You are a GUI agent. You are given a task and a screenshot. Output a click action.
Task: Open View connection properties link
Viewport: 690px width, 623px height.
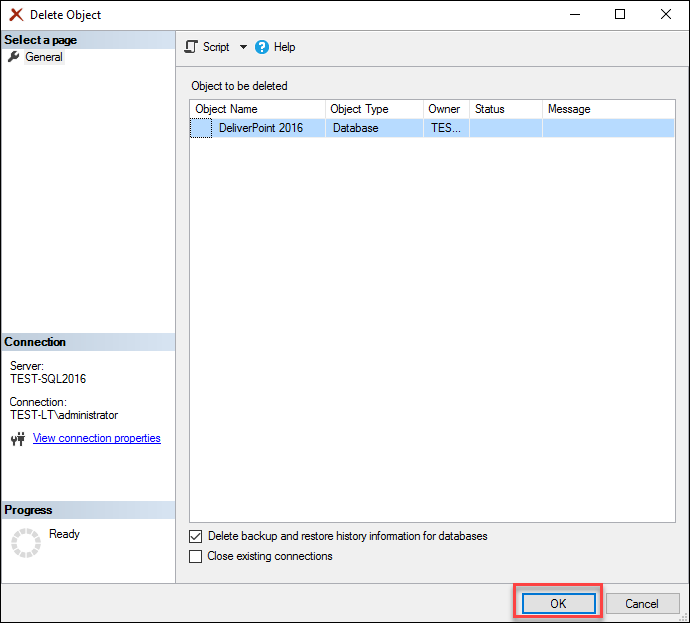coord(97,438)
